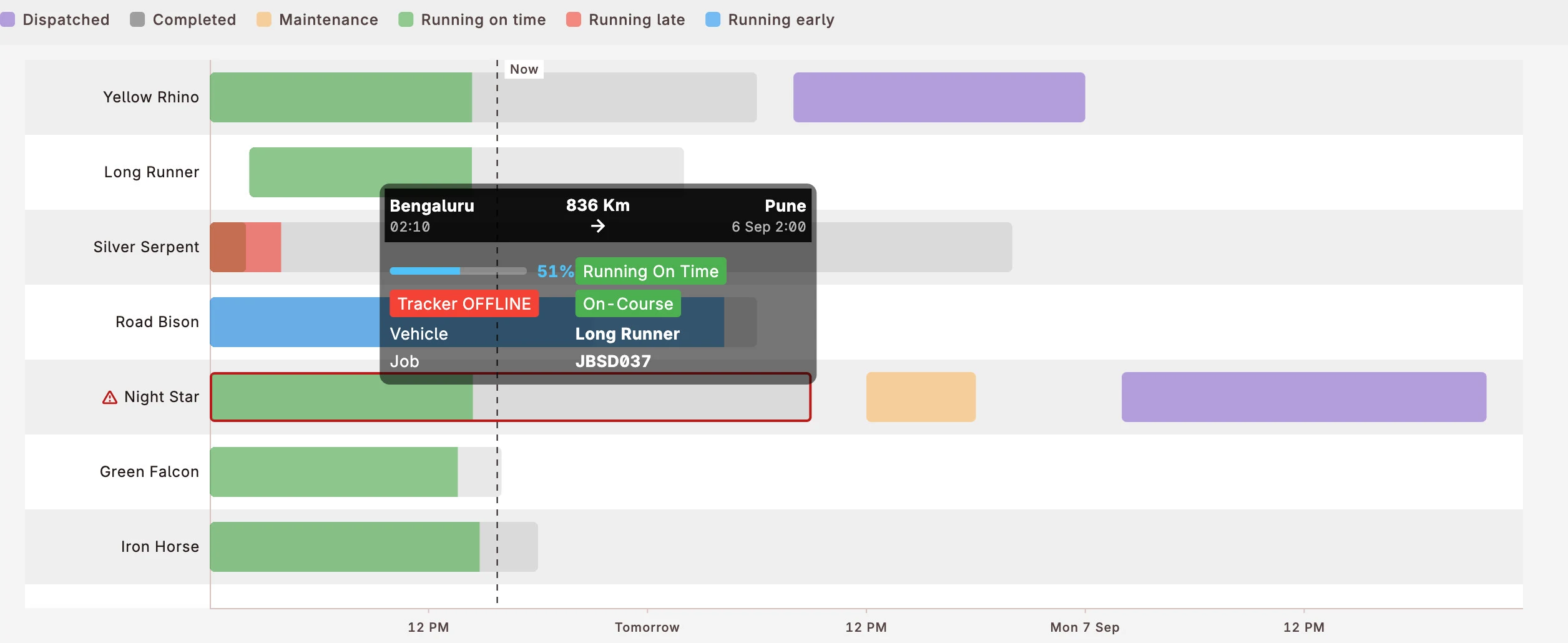The image size is (1568, 643).
Task: Click the 51% progress bar in tooltip
Action: click(x=458, y=271)
